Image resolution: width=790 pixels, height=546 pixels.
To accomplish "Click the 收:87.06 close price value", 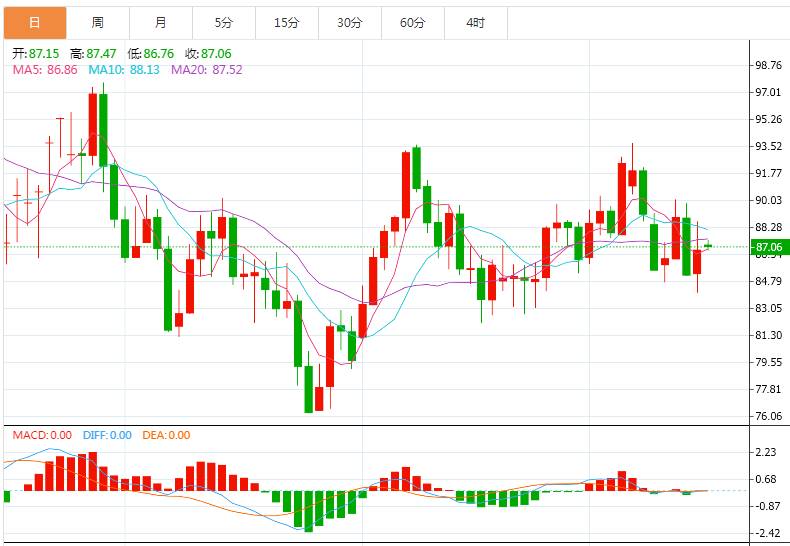I will coord(208,53).
